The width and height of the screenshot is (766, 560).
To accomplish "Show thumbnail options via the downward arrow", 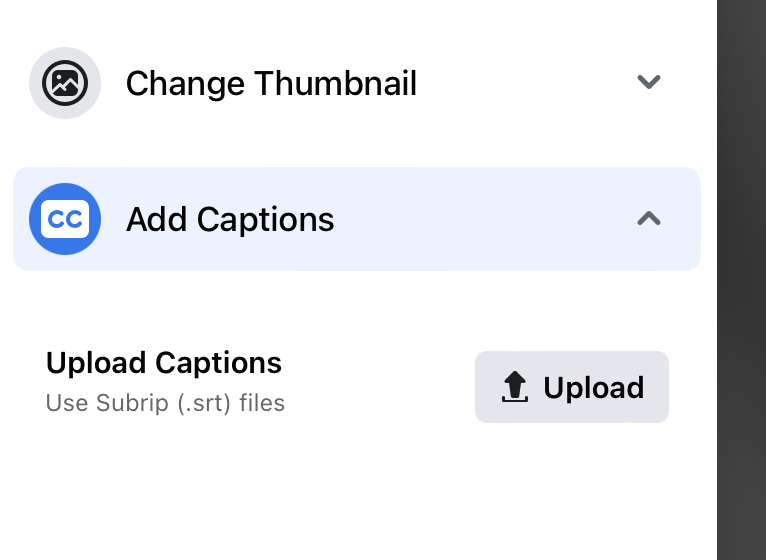I will point(649,82).
